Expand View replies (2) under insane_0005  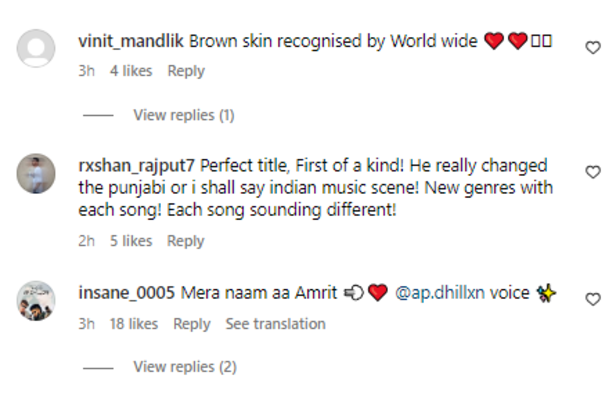[x=184, y=367]
